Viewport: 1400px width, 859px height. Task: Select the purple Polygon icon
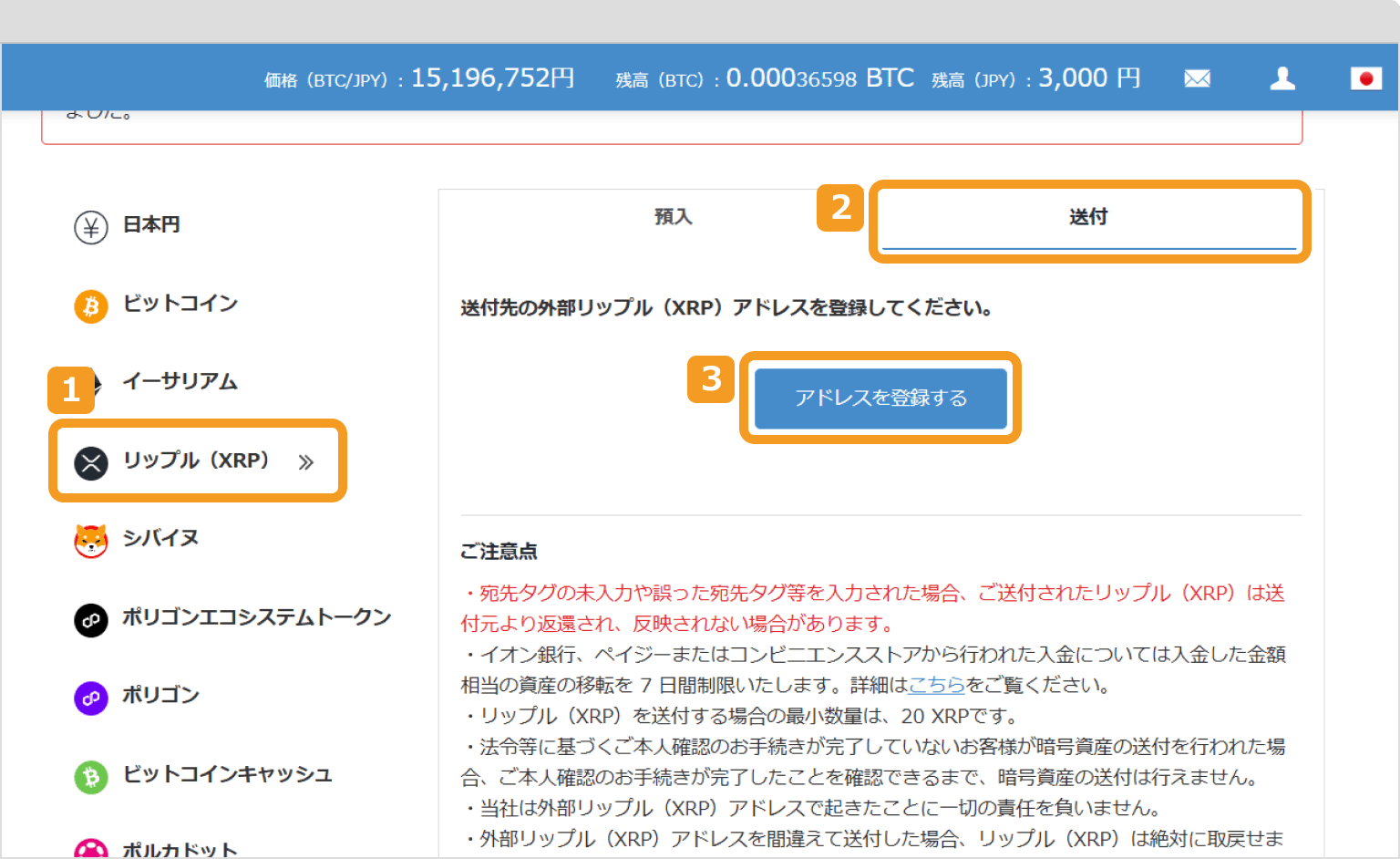(x=90, y=698)
